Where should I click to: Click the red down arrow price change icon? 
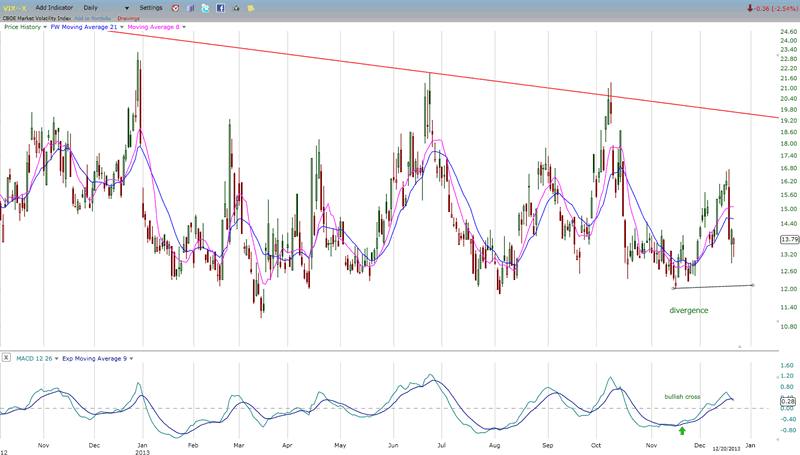(749, 7)
